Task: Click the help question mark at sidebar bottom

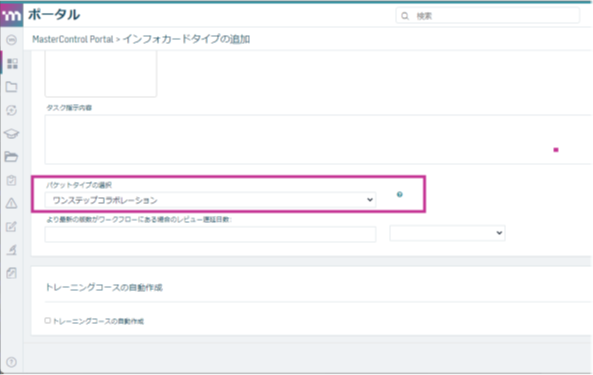Action: tap(11, 362)
